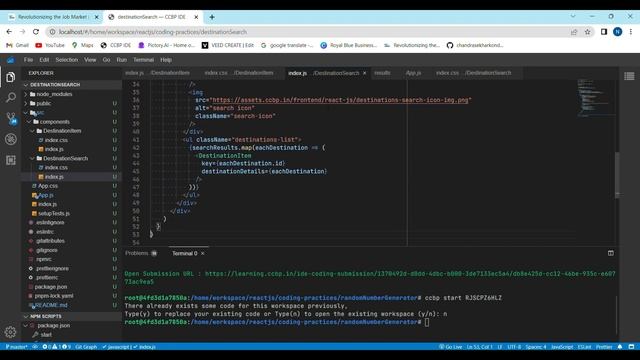Reload the browser page

(36, 32)
